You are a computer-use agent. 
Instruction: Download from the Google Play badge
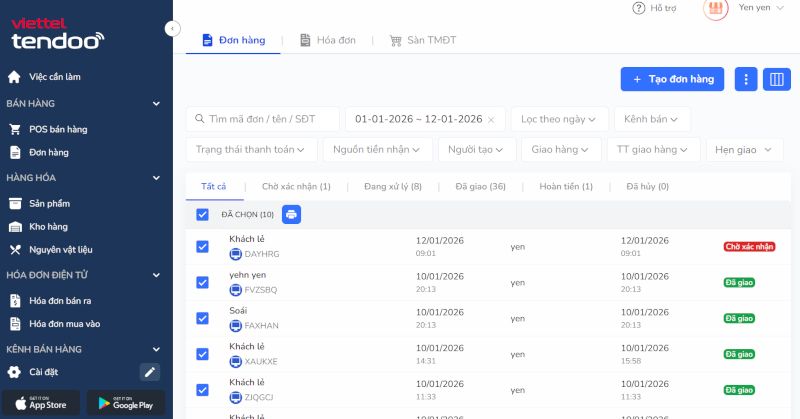pos(125,402)
